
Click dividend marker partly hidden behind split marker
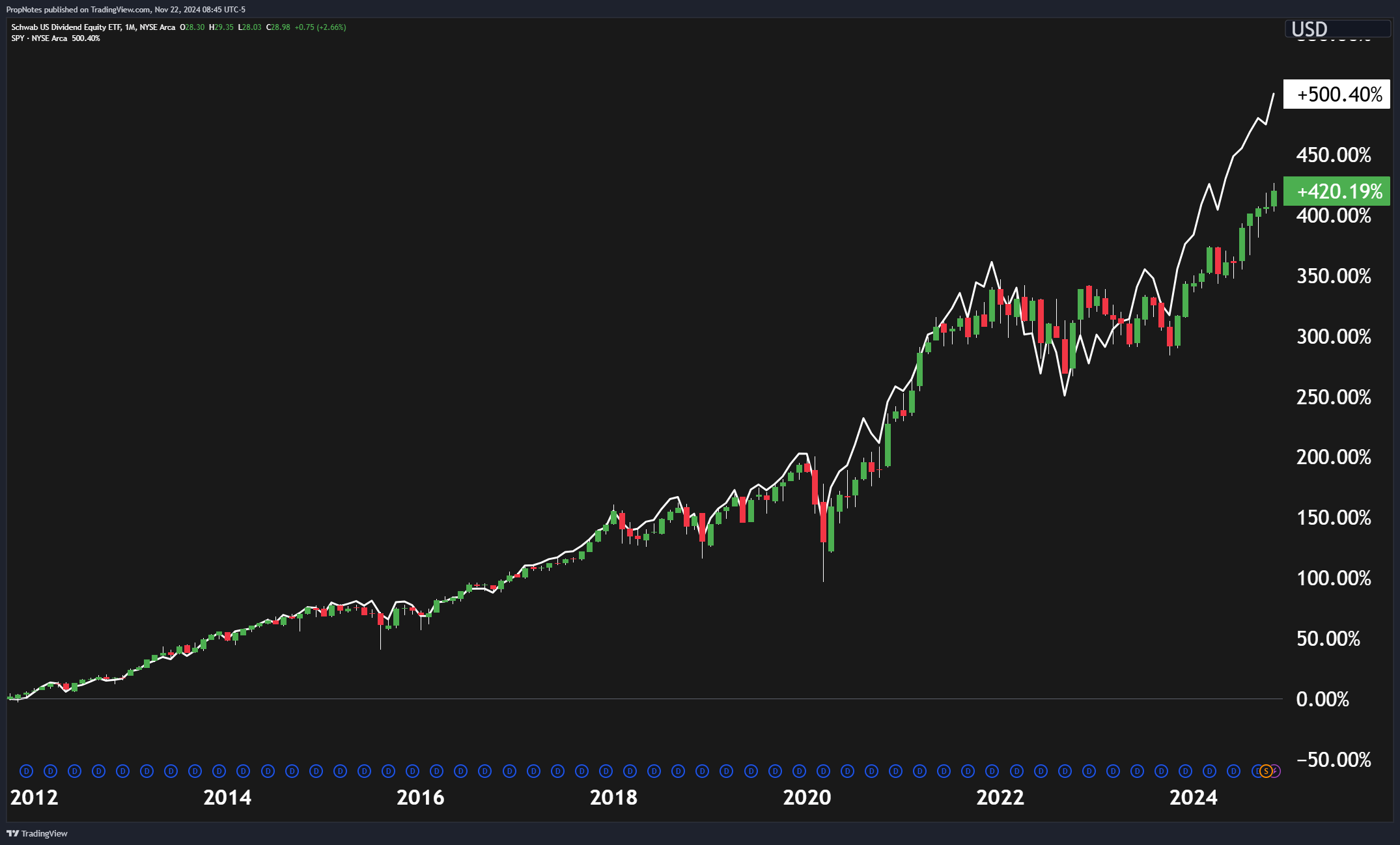pyautogui.click(x=1256, y=771)
